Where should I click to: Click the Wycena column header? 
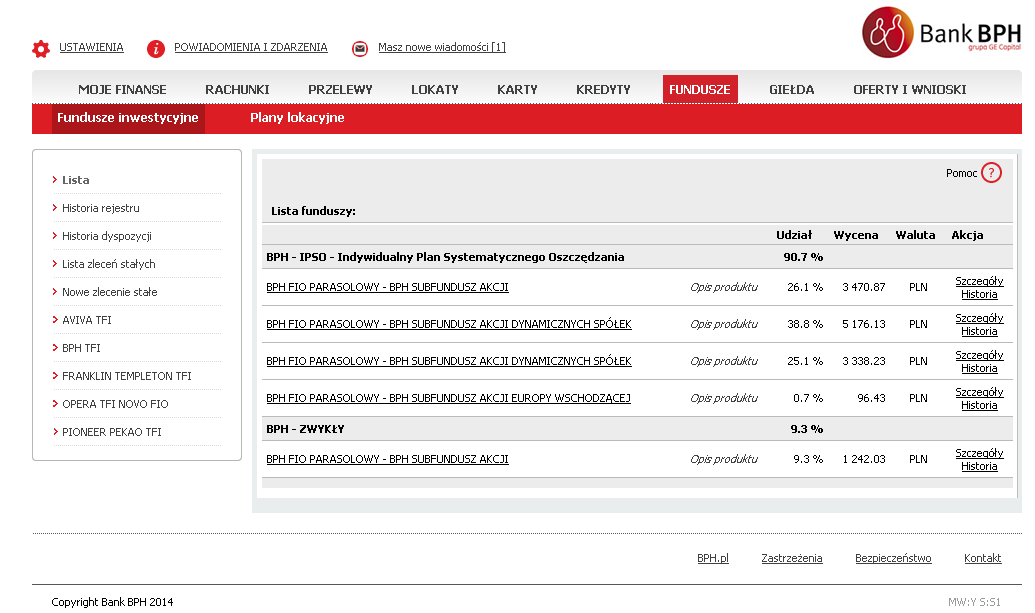855,235
